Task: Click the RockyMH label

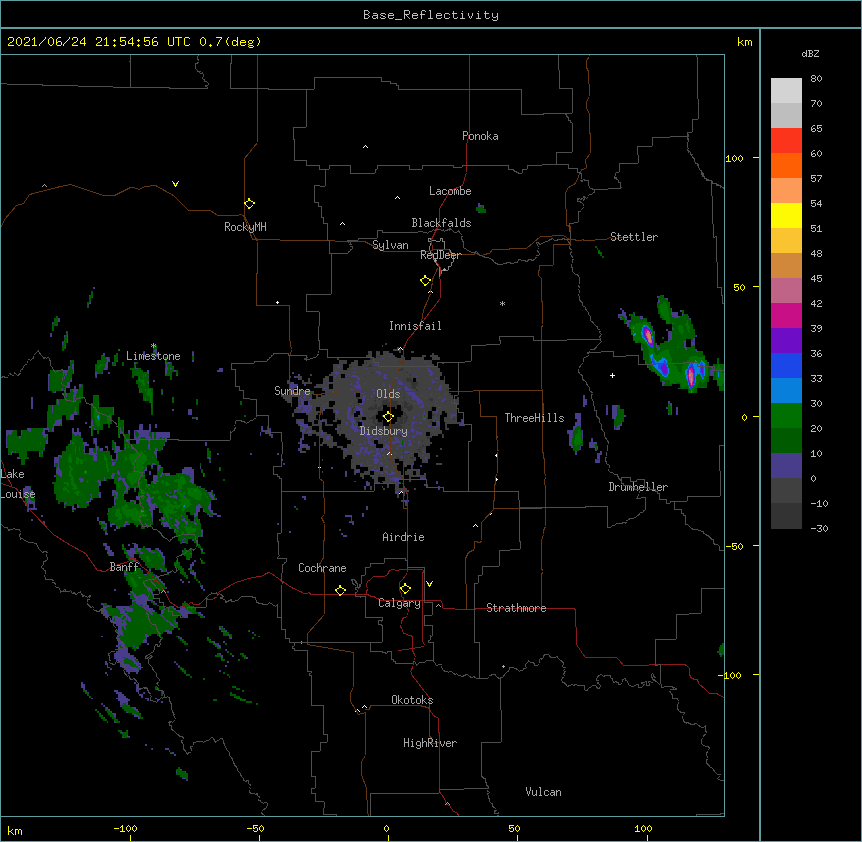Action: pyautogui.click(x=245, y=227)
